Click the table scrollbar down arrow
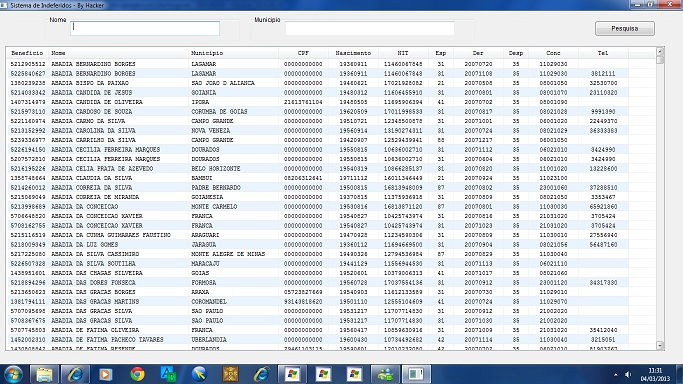 [x=660, y=345]
